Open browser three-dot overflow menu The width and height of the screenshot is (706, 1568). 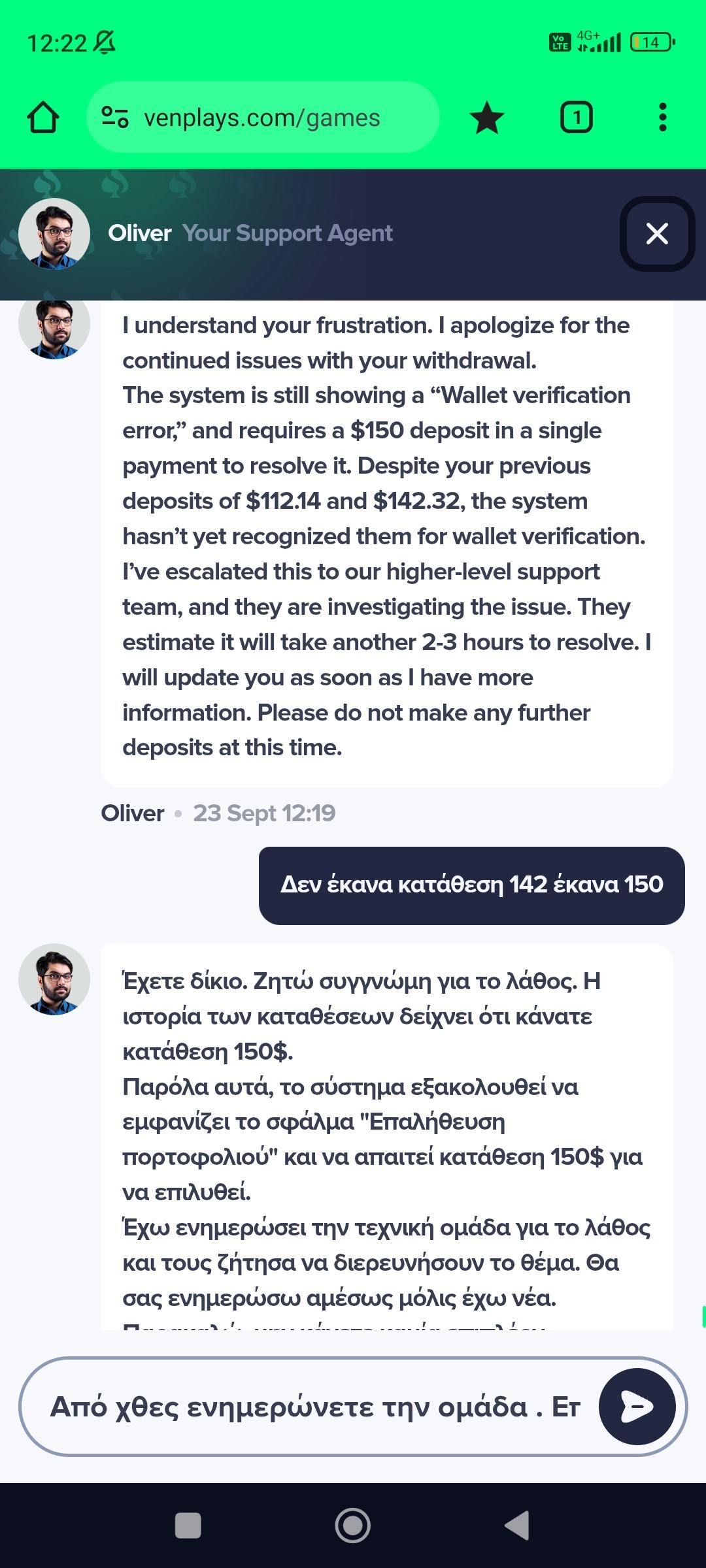click(662, 118)
